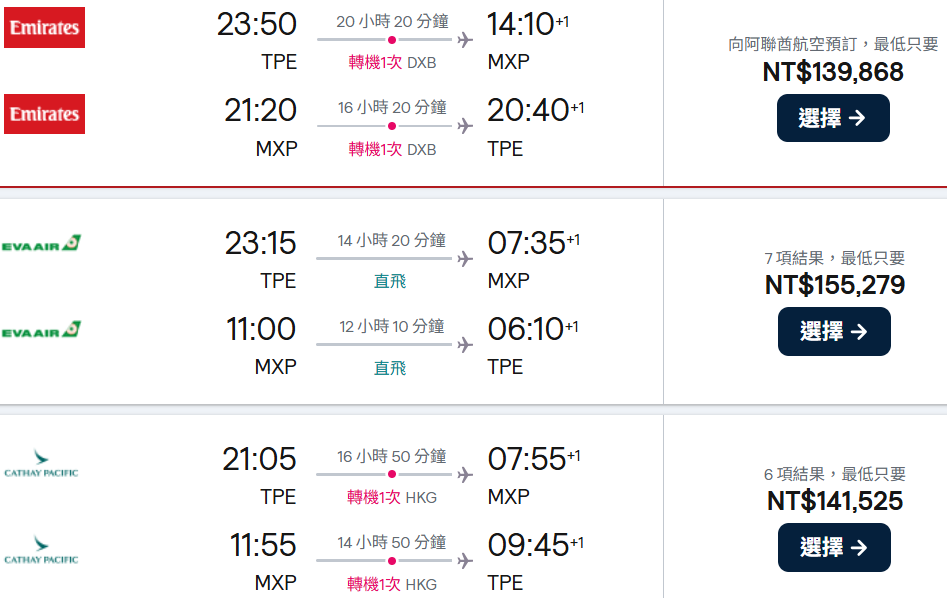Click Cathay Pacific logo on 11:55 flight
947x598 pixels.
pos(41,550)
